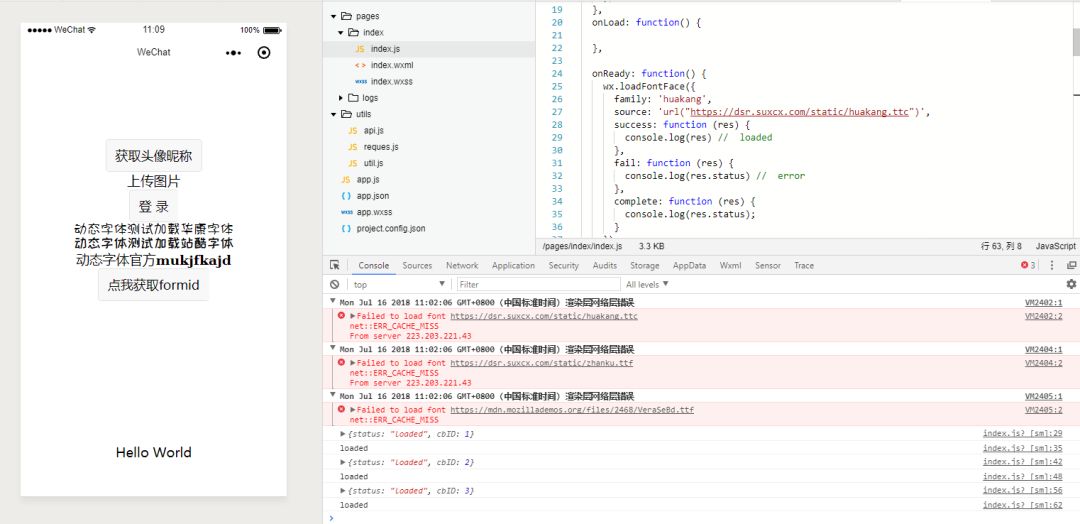Switch to the AppData tab
Screen dimensions: 1080x524
point(689,265)
